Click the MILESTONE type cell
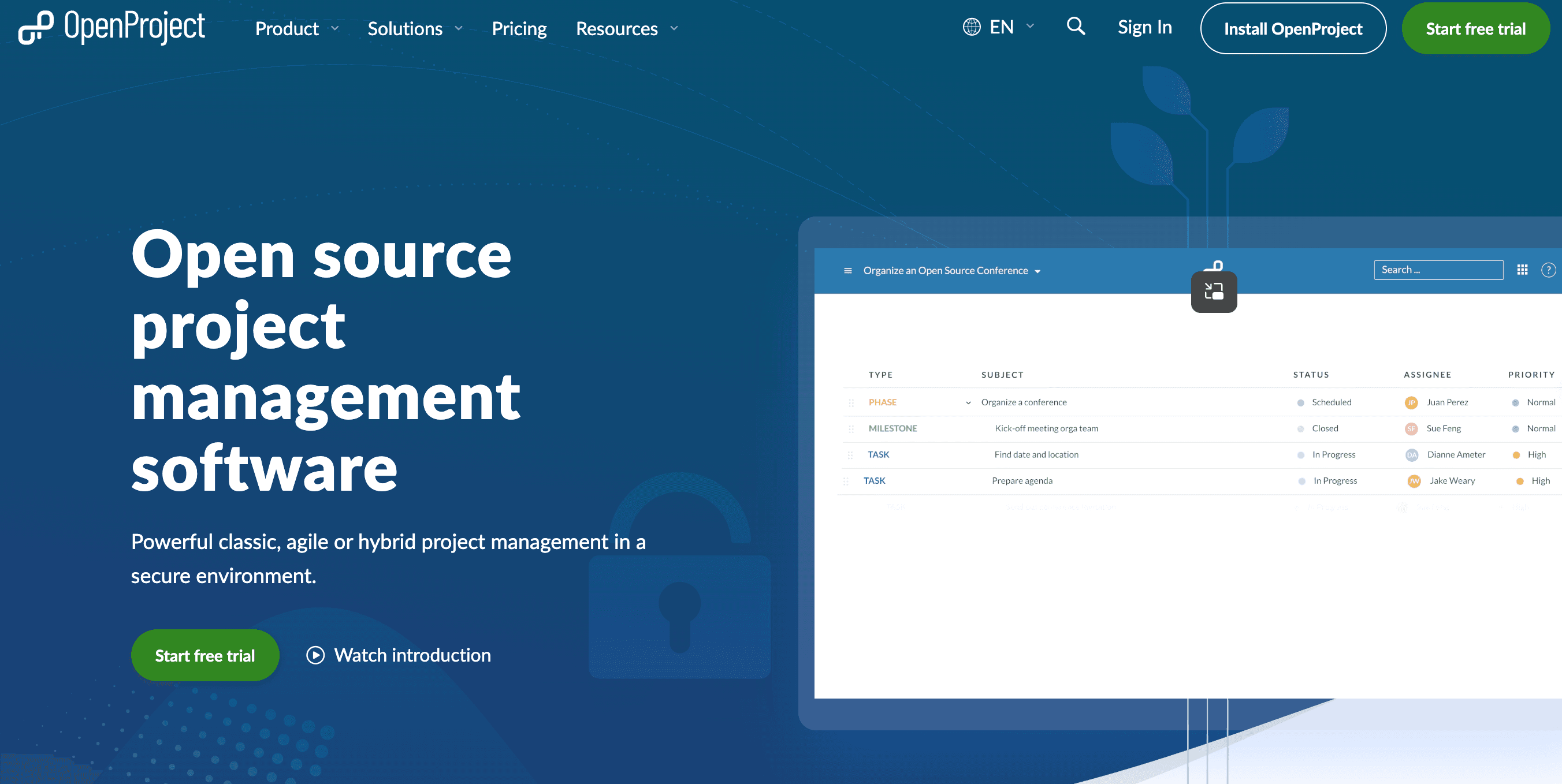The image size is (1562, 784). click(892, 428)
